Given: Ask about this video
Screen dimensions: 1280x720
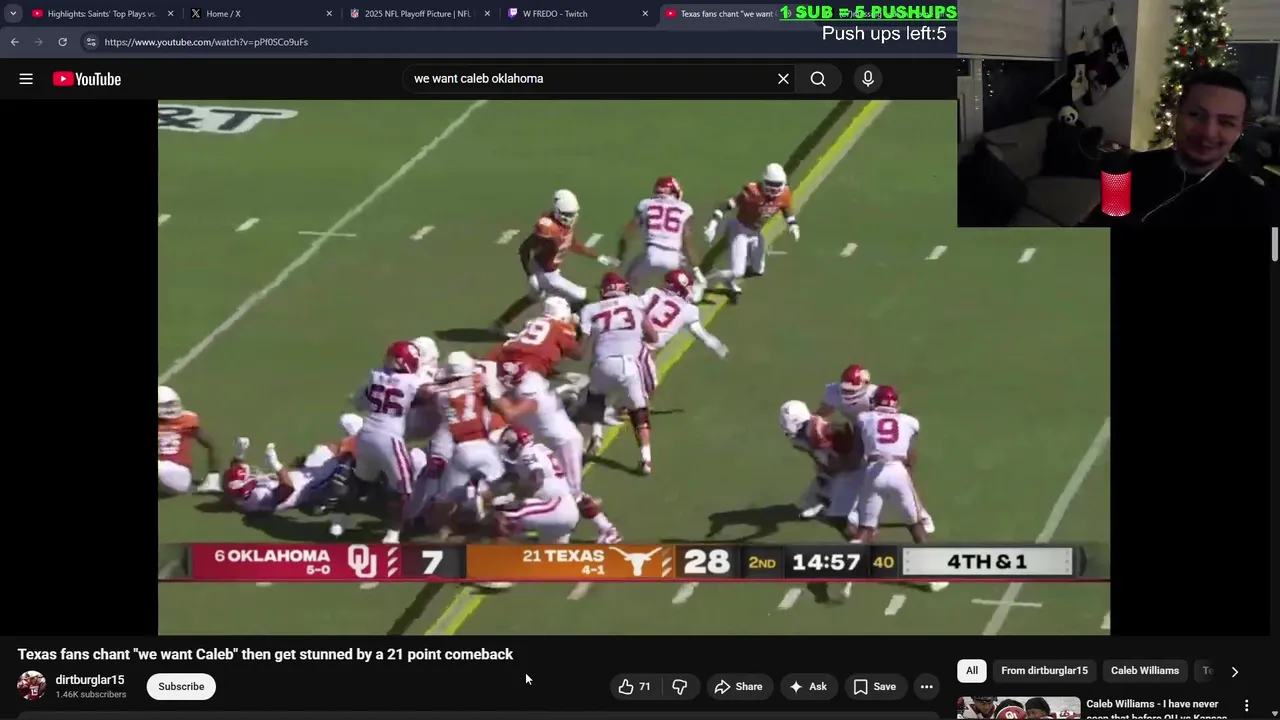Looking at the screenshot, I should pyautogui.click(x=808, y=686).
